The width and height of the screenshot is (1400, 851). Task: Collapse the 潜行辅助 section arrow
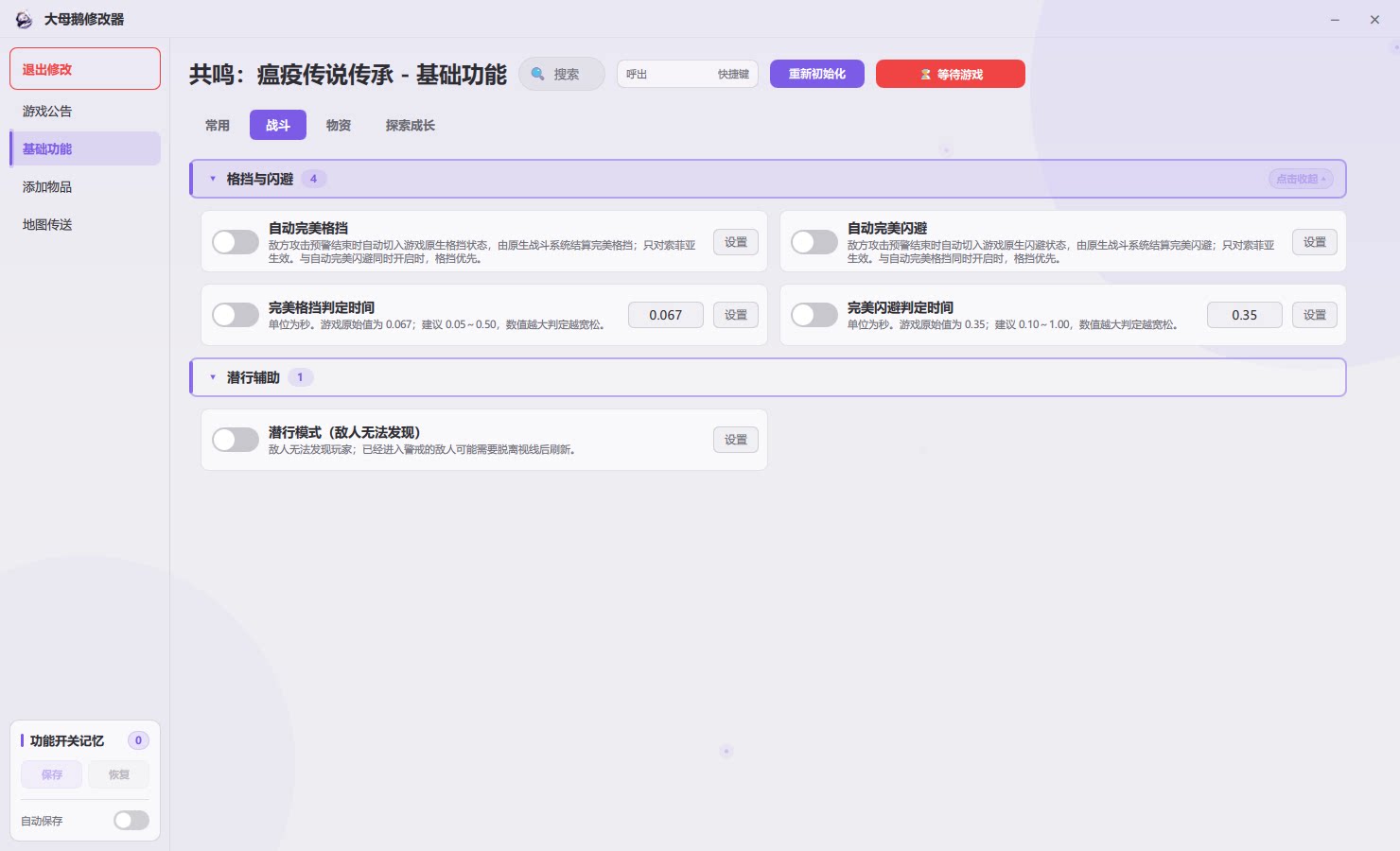pyautogui.click(x=213, y=377)
